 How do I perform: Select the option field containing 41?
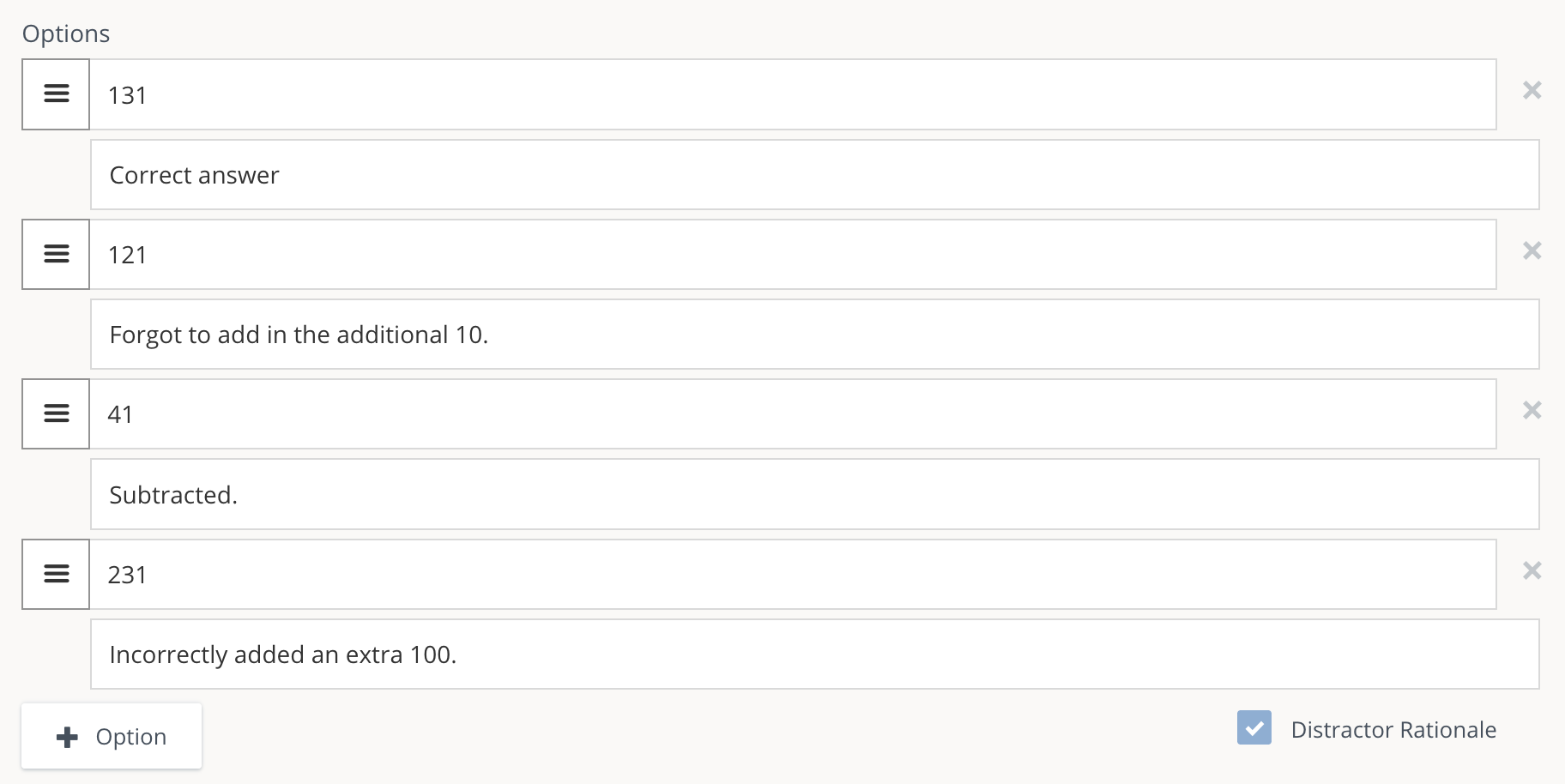click(x=772, y=413)
